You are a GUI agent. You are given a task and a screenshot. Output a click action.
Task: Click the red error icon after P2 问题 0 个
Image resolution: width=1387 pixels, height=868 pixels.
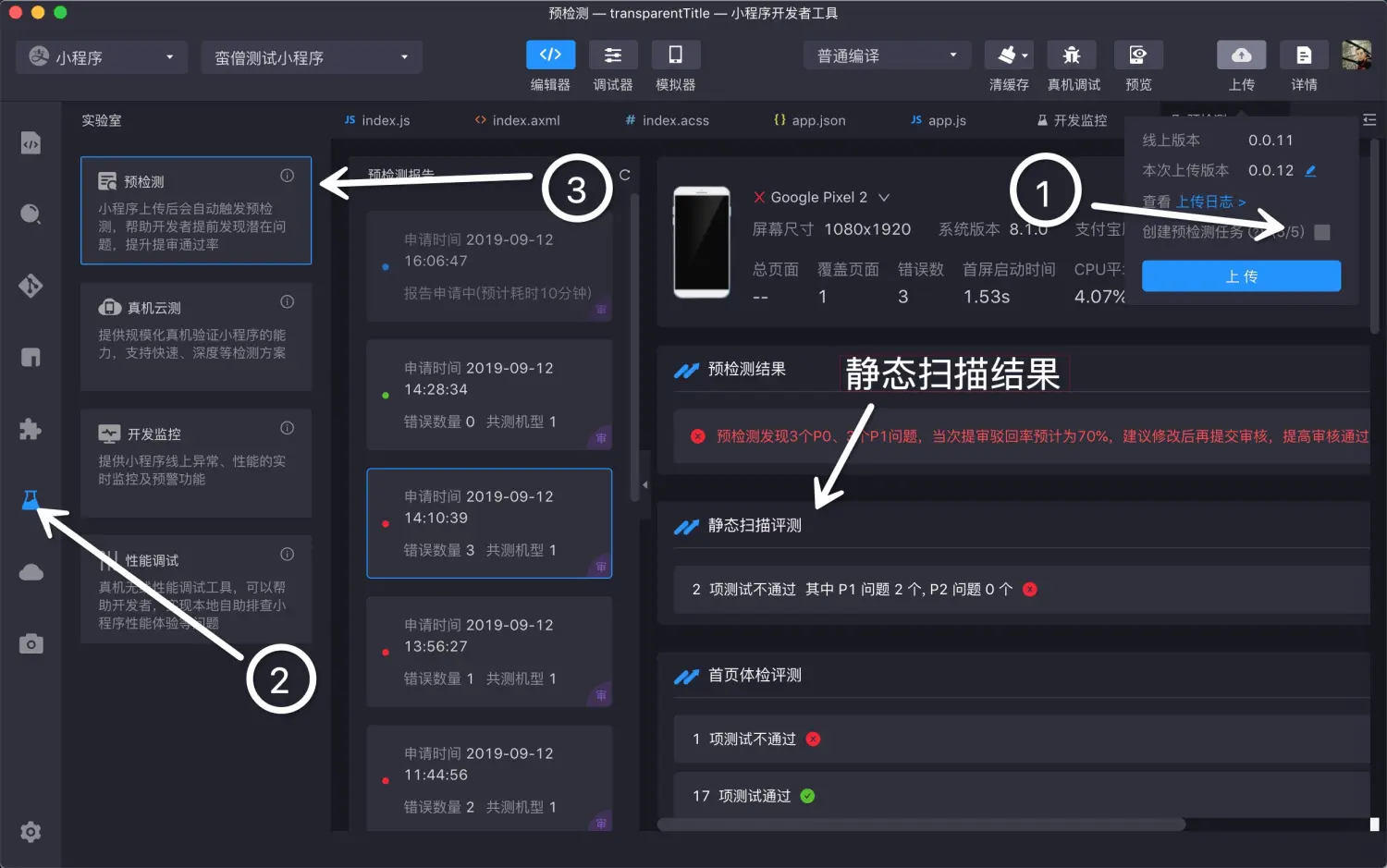pos(1030,589)
